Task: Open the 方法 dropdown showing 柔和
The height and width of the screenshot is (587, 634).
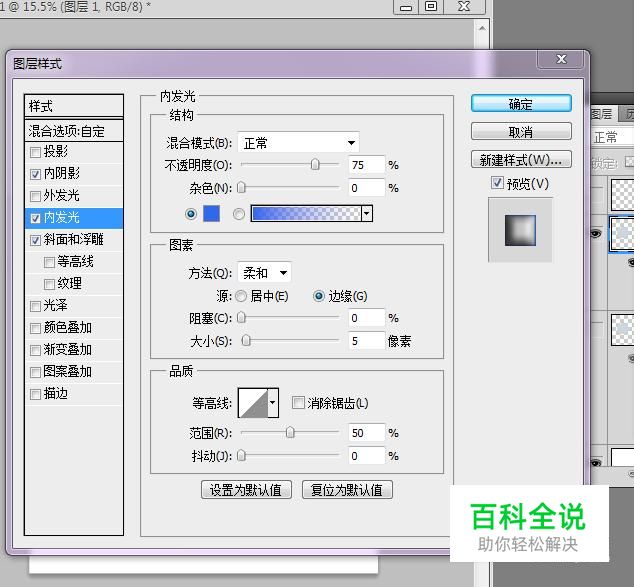Action: (x=264, y=273)
